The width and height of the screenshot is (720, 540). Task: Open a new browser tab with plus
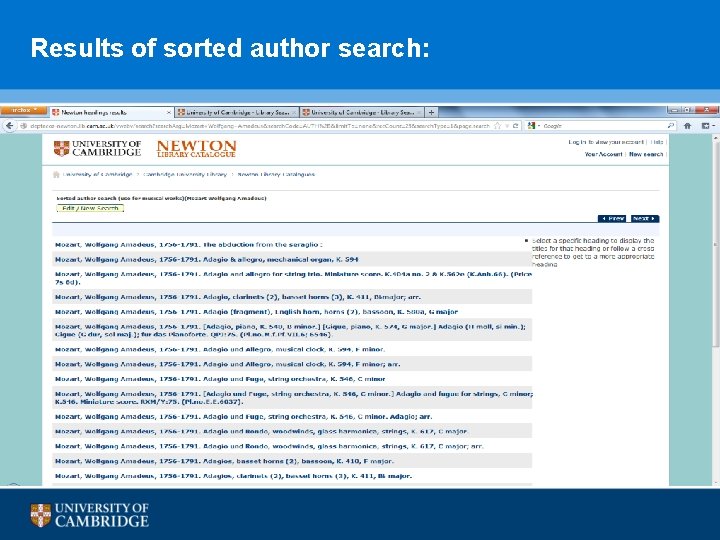coord(431,112)
